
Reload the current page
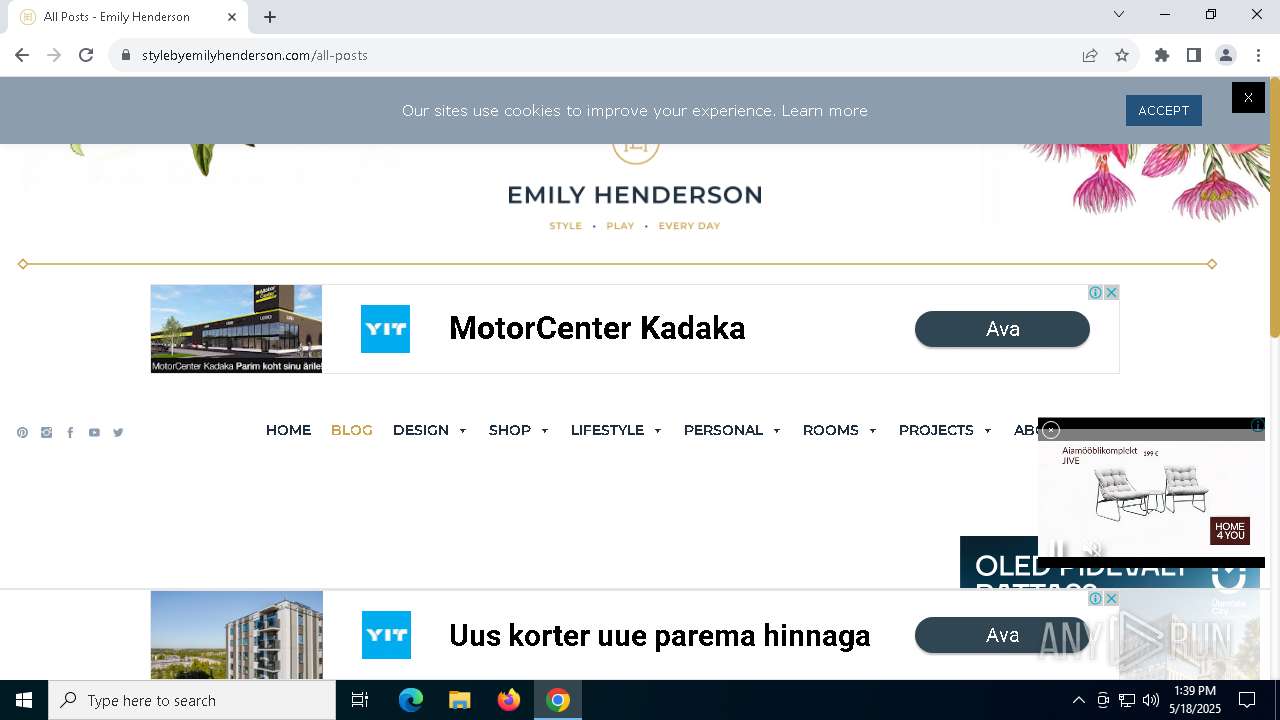pos(86,55)
